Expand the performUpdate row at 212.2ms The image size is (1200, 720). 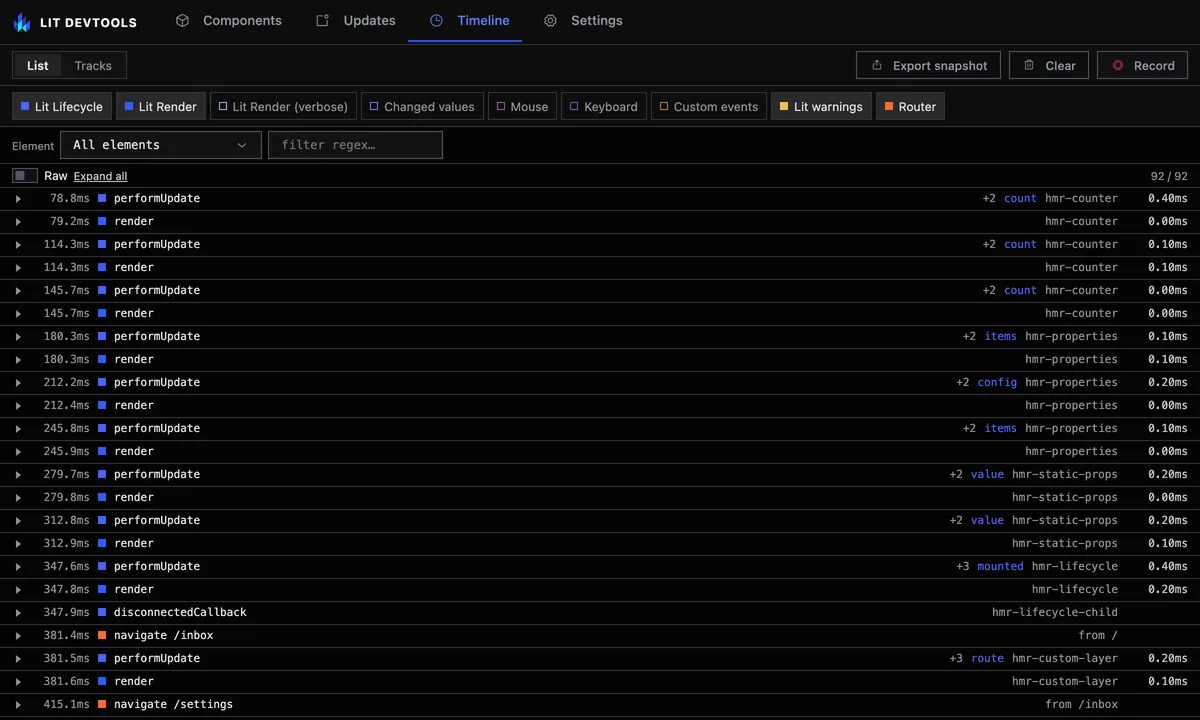click(18, 383)
